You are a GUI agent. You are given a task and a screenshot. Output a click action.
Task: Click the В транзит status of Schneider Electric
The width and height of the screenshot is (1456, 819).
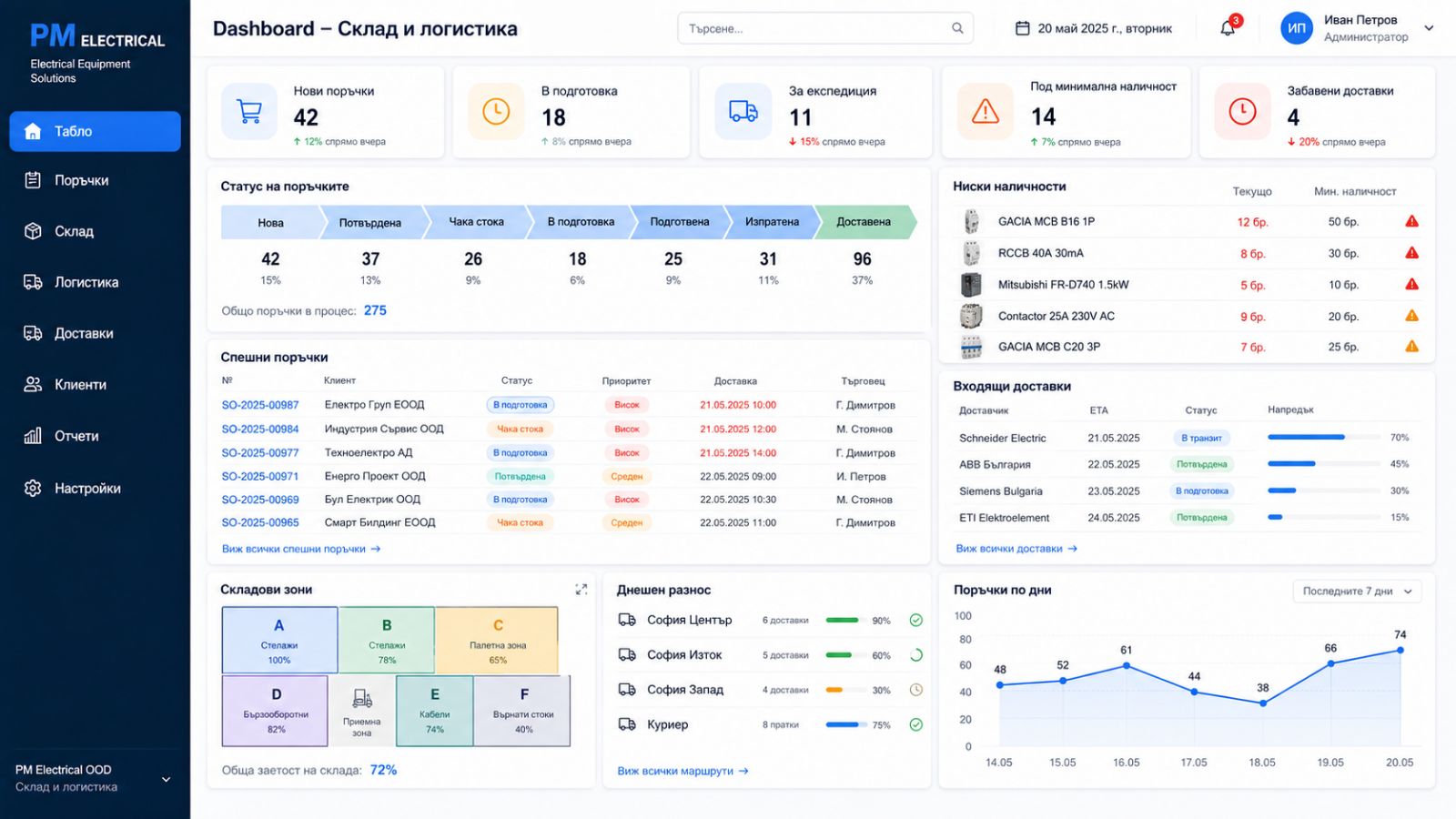pos(1201,438)
